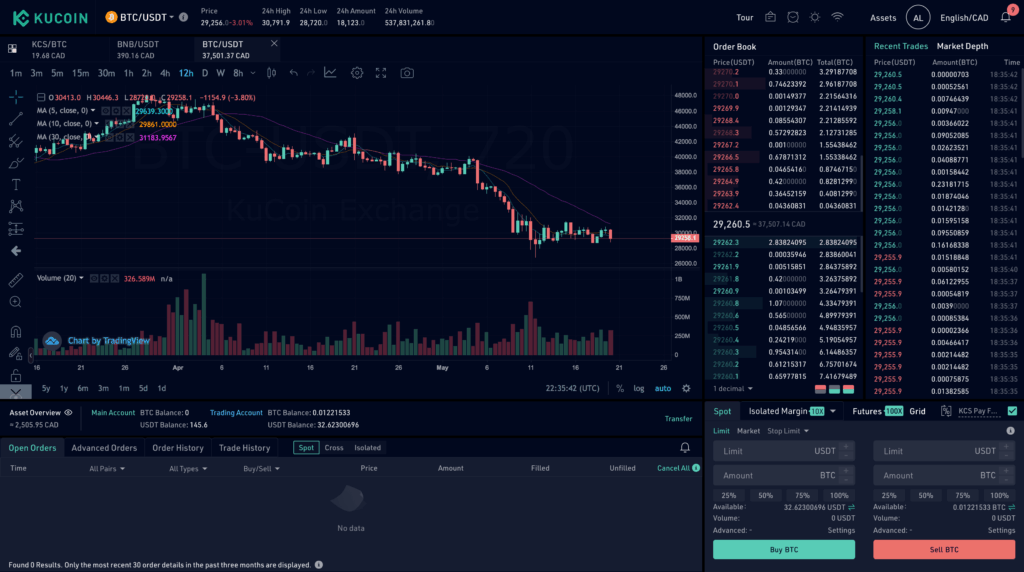Select the chart patterns tool
Screen dimensions: 1024x572
(x=16, y=207)
